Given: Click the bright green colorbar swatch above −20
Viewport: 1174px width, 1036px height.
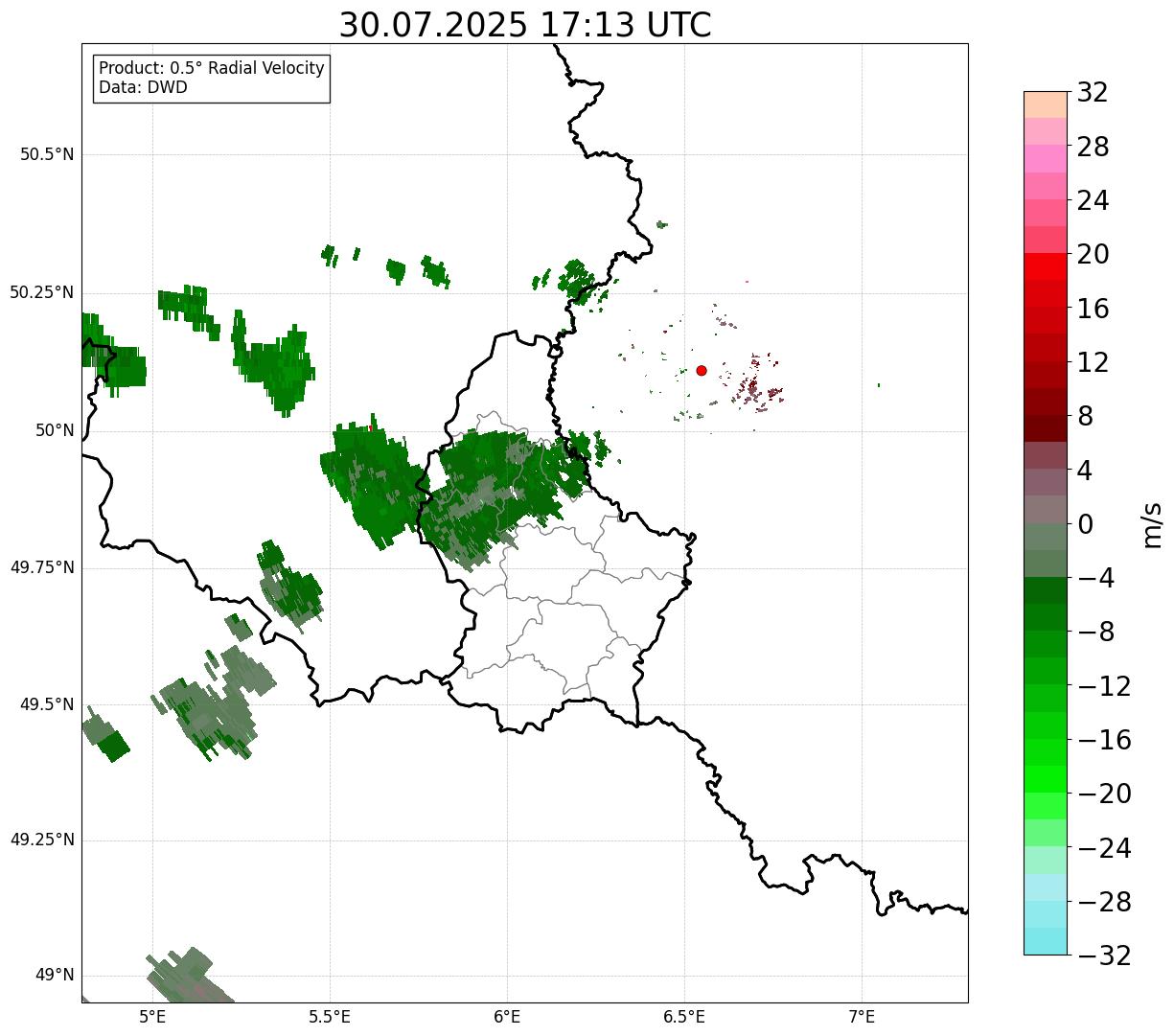Looking at the screenshot, I should (x=1046, y=779).
